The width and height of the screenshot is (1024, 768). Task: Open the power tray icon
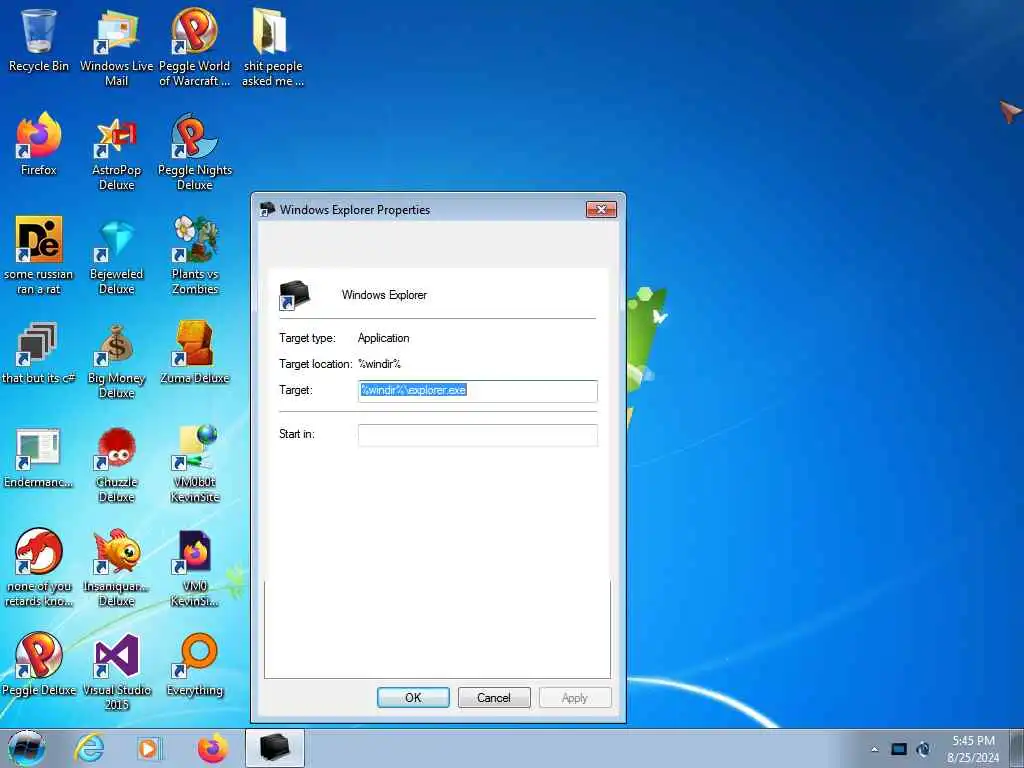click(x=923, y=749)
